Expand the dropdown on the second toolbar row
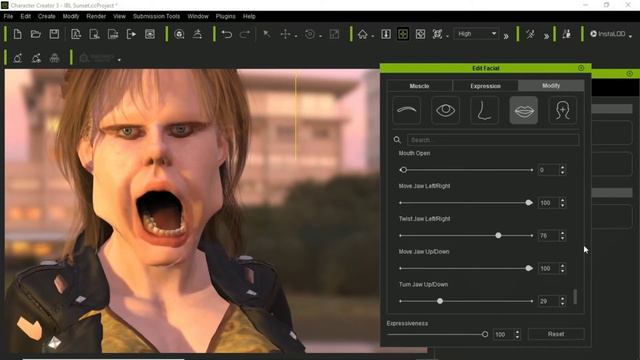This screenshot has width=640, height=360. click(x=119, y=60)
